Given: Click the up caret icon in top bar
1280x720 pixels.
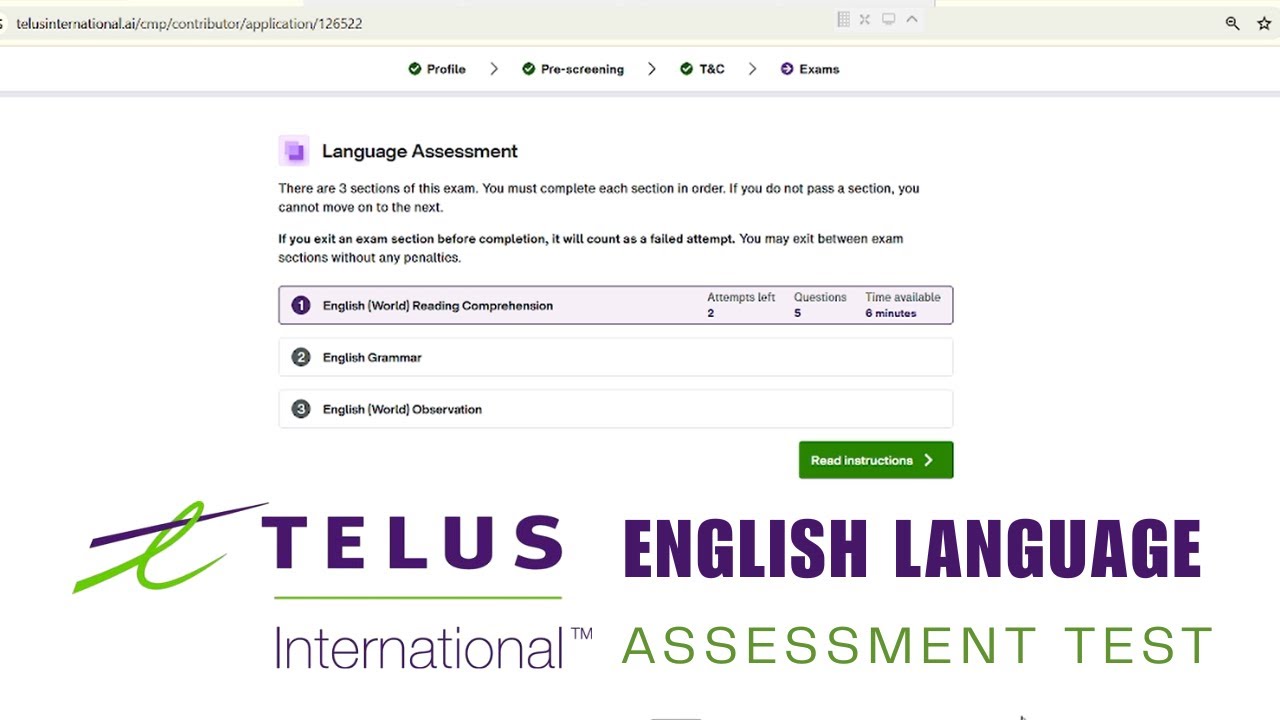Looking at the screenshot, I should click(x=911, y=19).
